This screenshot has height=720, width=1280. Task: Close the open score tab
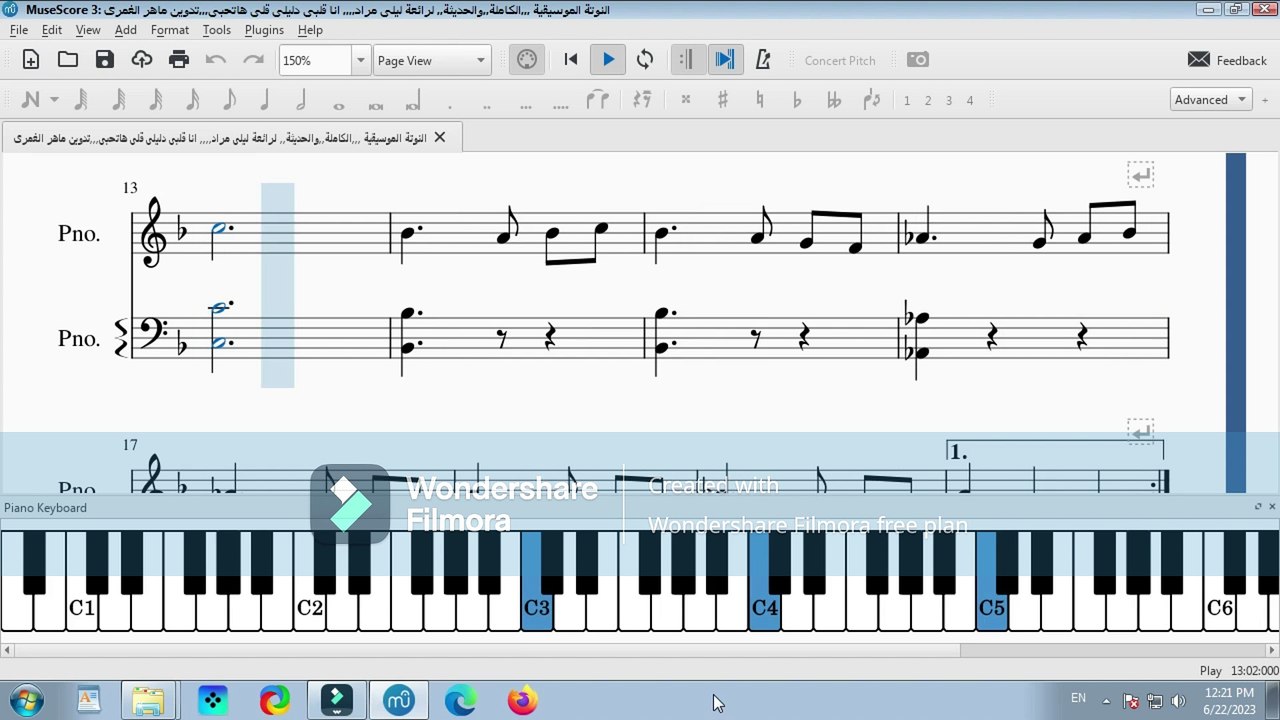click(x=439, y=138)
